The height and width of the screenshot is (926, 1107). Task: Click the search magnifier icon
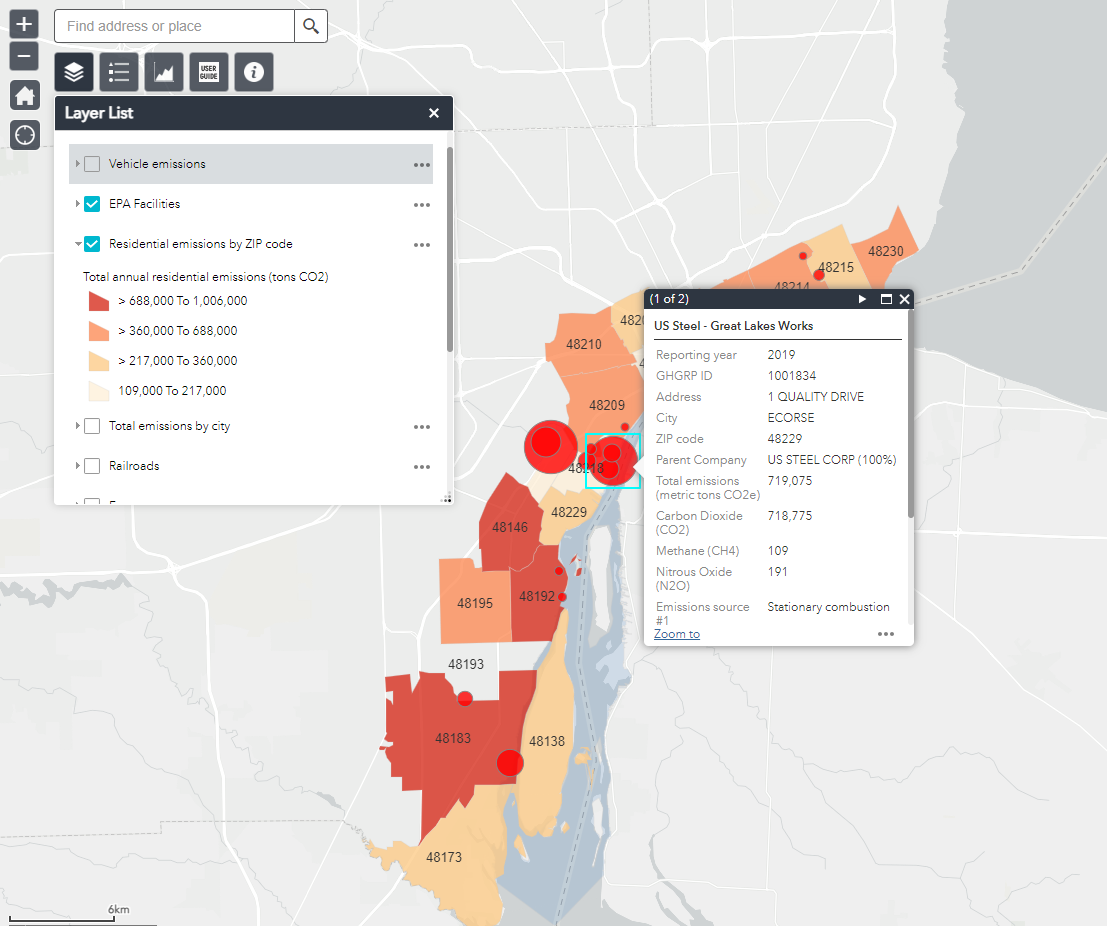point(311,26)
